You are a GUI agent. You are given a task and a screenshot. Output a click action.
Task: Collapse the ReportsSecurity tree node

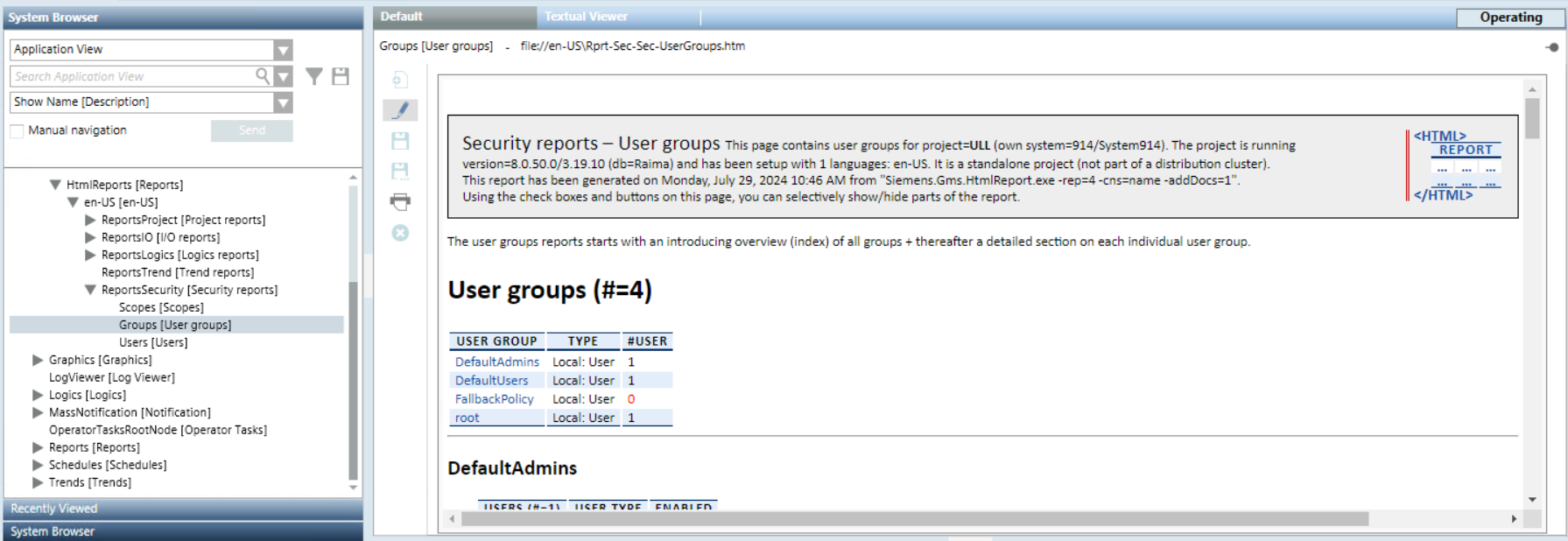[90, 290]
